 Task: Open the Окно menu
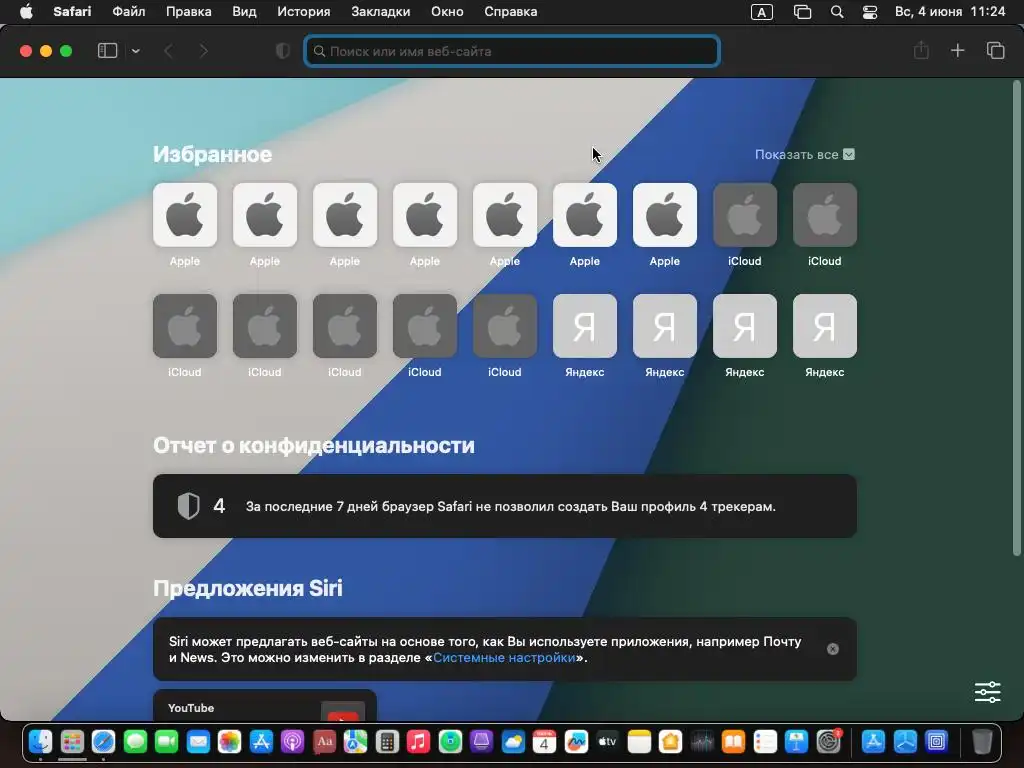pyautogui.click(x=447, y=12)
